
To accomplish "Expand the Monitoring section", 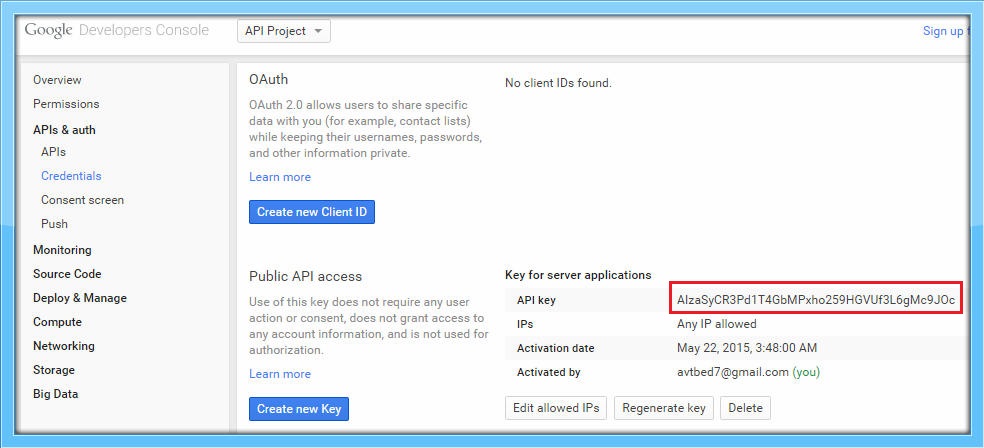I will click(x=62, y=250).
